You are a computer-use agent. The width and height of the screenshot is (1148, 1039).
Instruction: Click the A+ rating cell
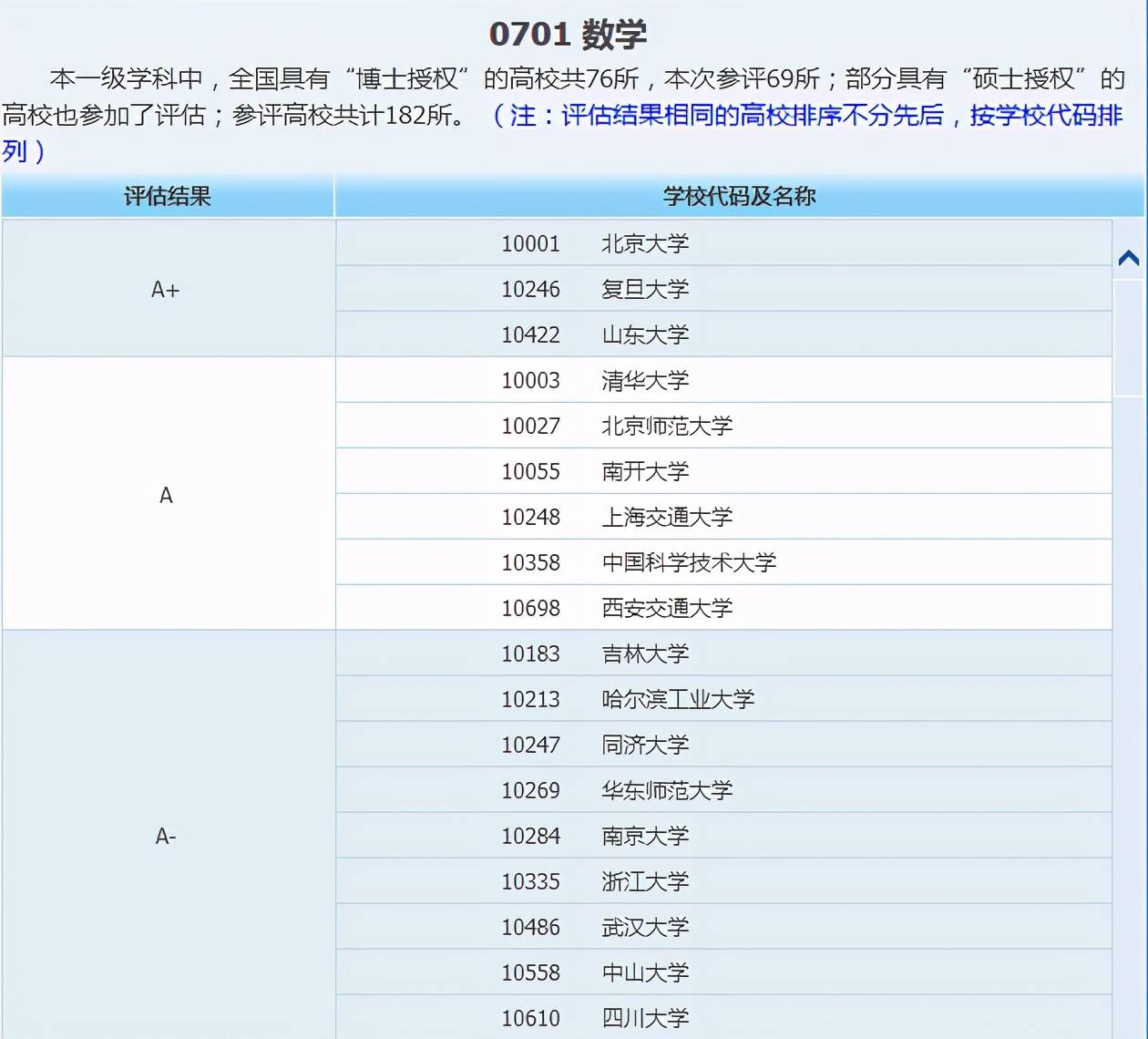[x=169, y=289]
